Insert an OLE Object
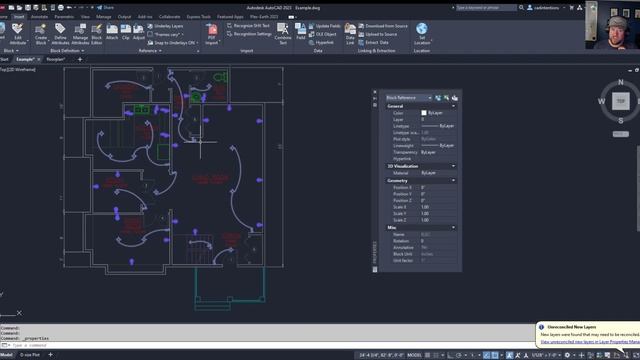640x360 pixels. click(323, 34)
